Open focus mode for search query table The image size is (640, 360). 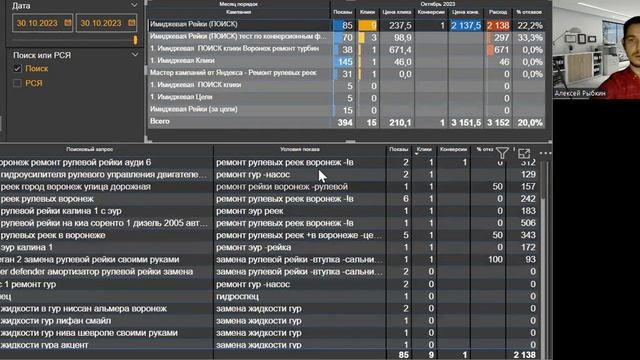[524, 153]
